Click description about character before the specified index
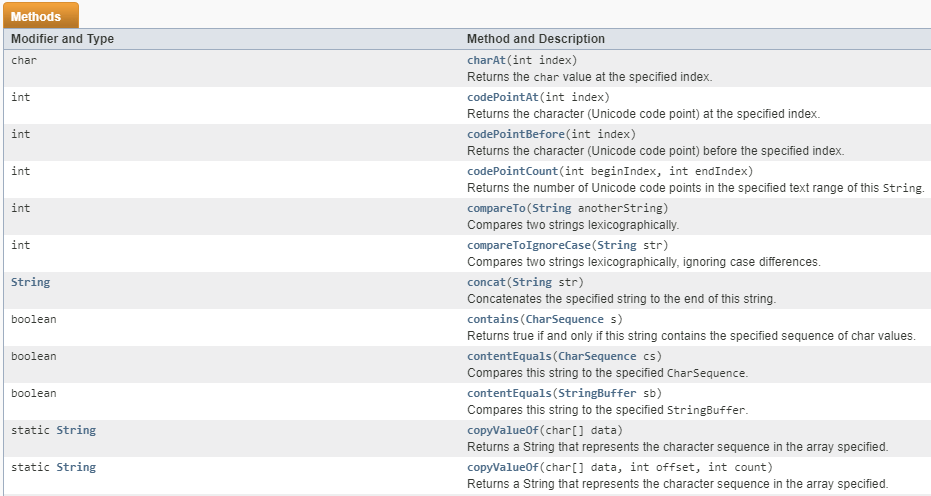Screen dimensions: 931x496 (656, 151)
